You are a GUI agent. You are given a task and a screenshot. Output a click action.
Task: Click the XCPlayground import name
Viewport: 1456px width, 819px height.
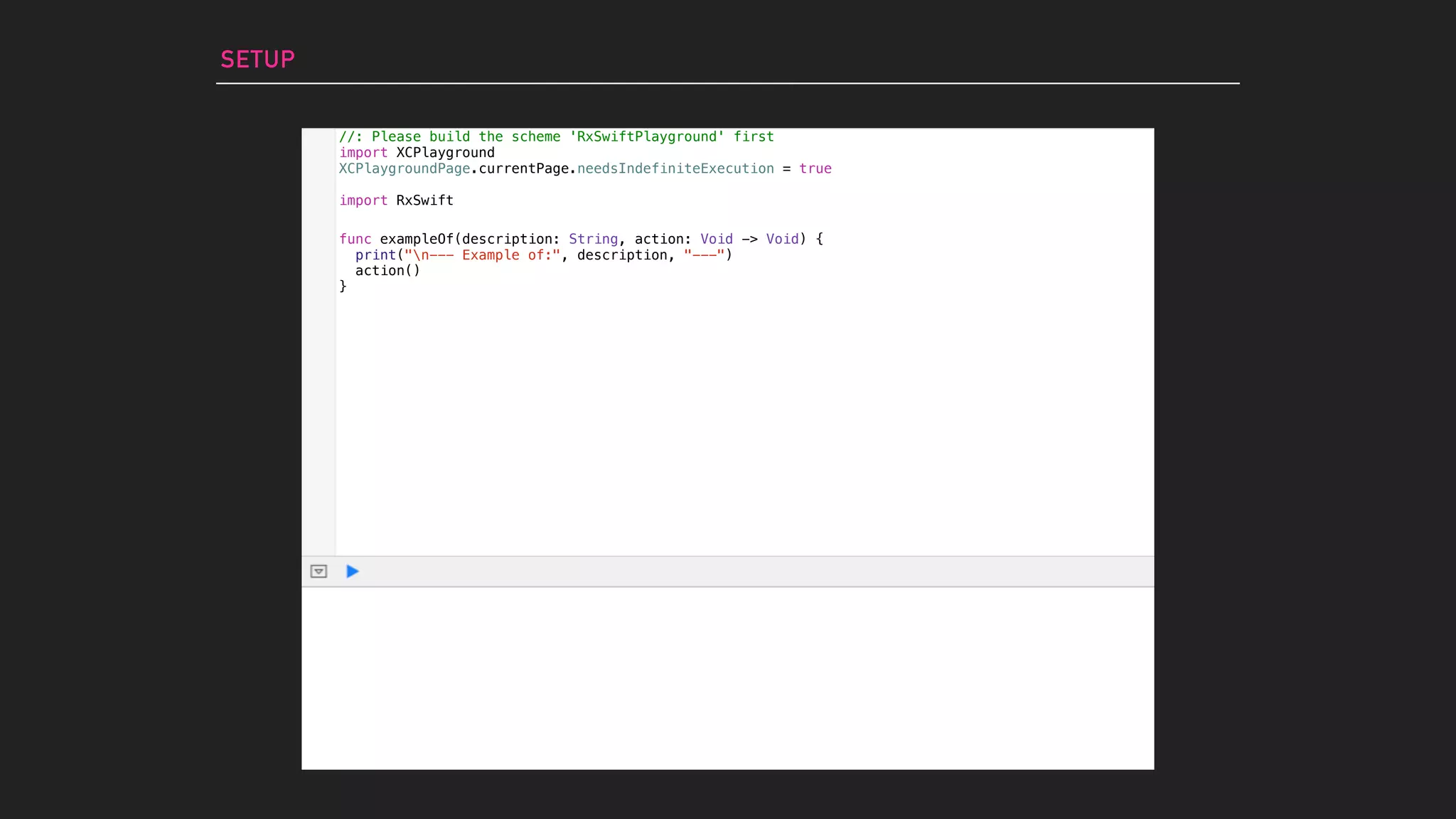pyautogui.click(x=445, y=153)
